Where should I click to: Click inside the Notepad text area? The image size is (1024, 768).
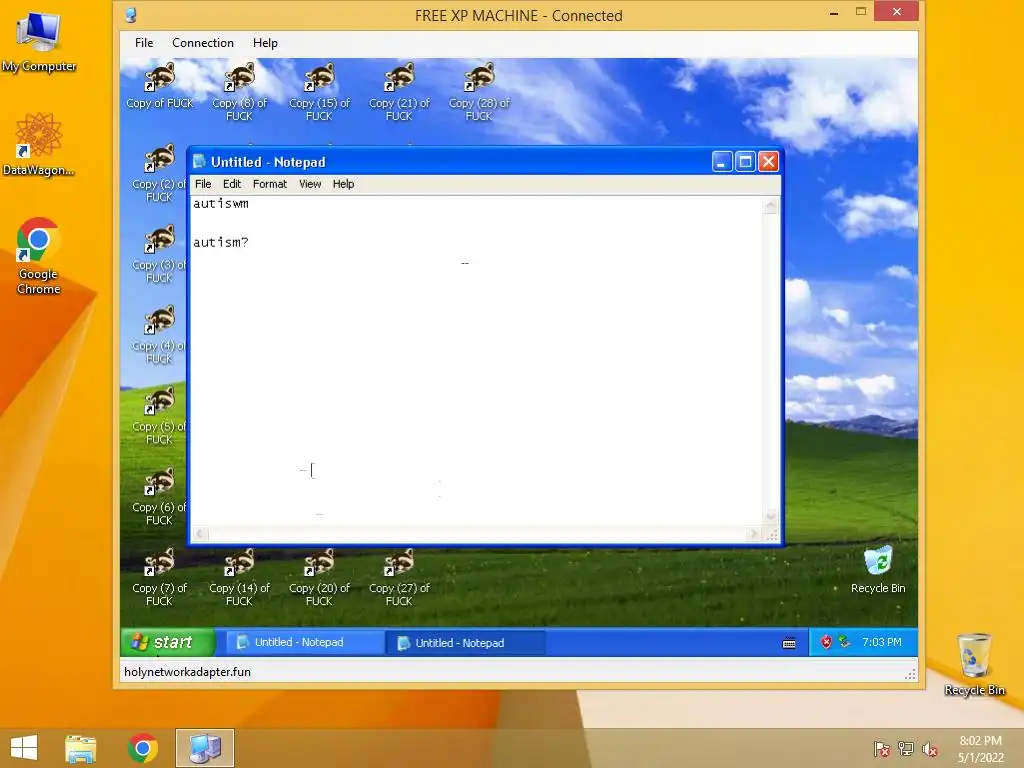477,361
